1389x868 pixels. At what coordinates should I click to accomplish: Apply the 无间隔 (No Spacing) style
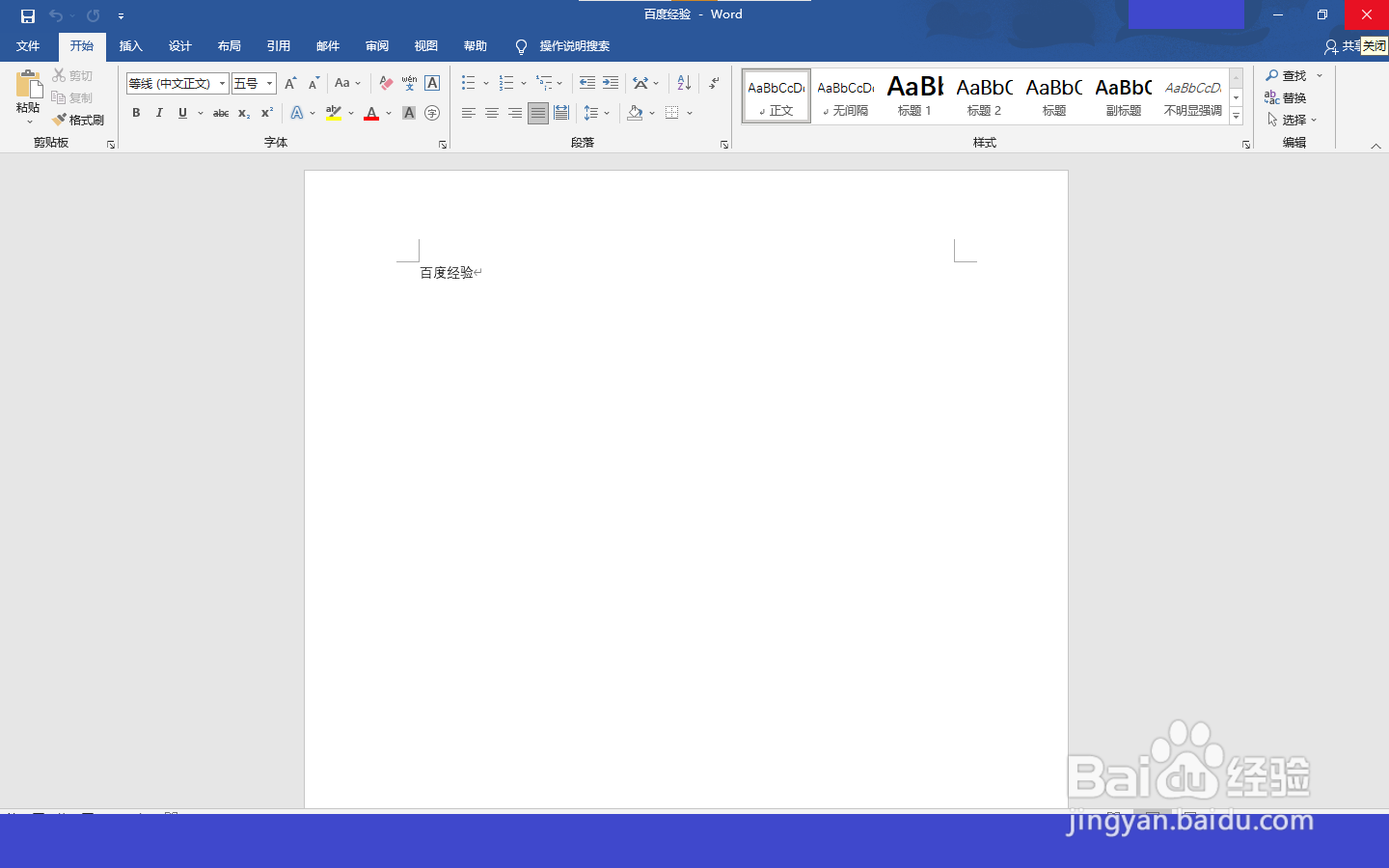pos(846,96)
